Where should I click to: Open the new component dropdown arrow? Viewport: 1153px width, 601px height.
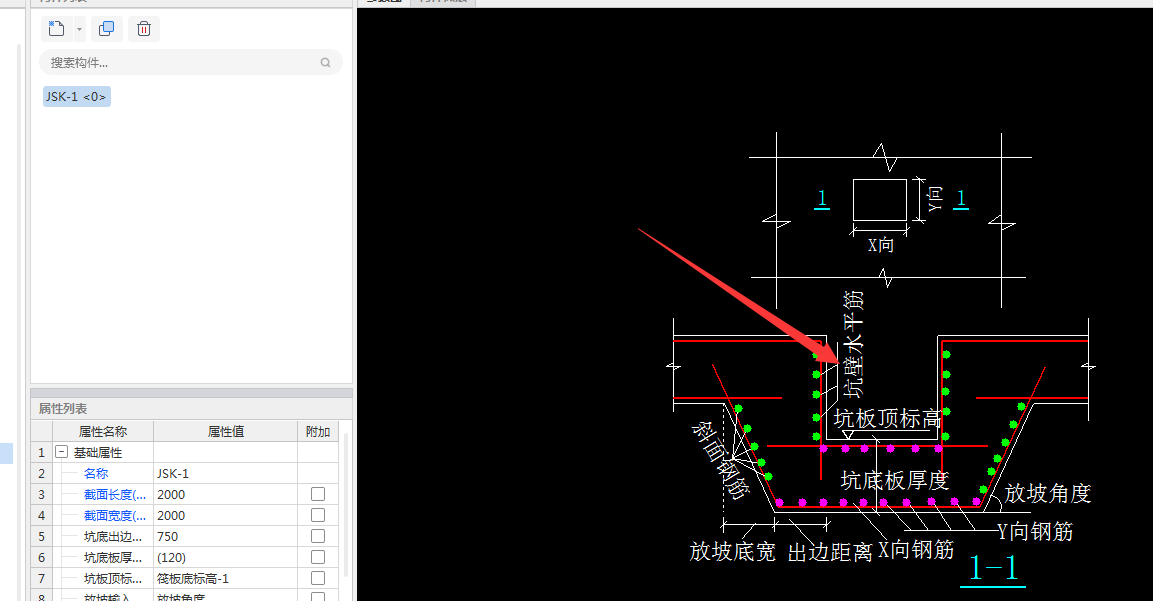(x=79, y=29)
